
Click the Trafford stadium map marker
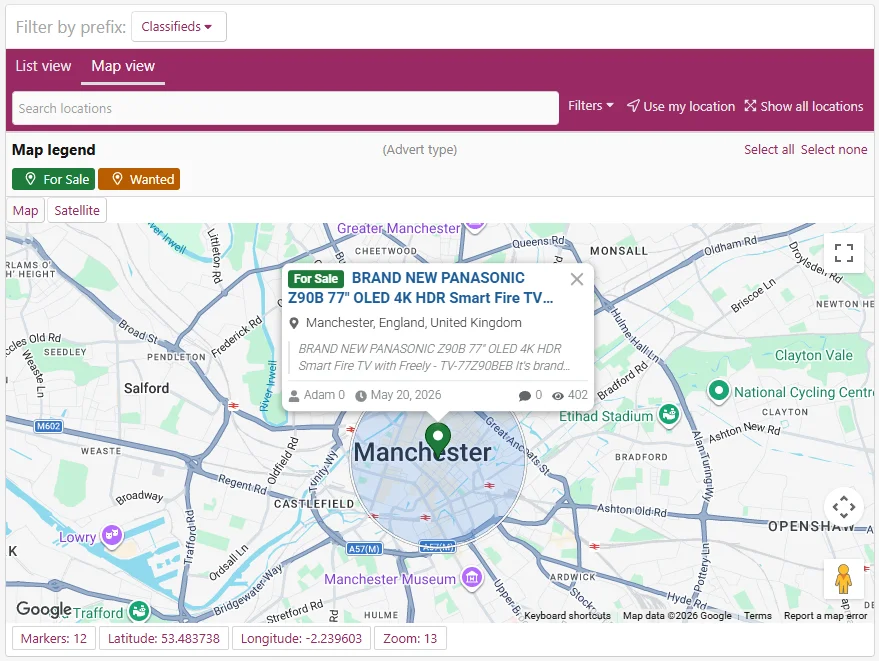(138, 611)
